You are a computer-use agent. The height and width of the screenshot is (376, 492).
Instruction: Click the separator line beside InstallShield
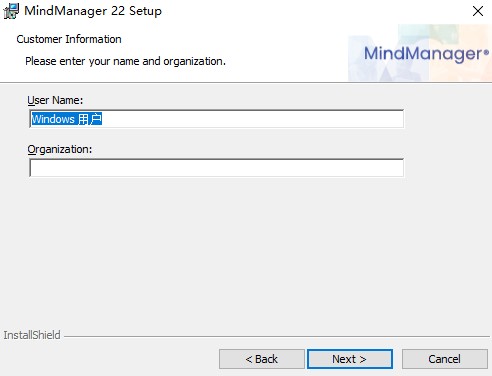coord(277,336)
